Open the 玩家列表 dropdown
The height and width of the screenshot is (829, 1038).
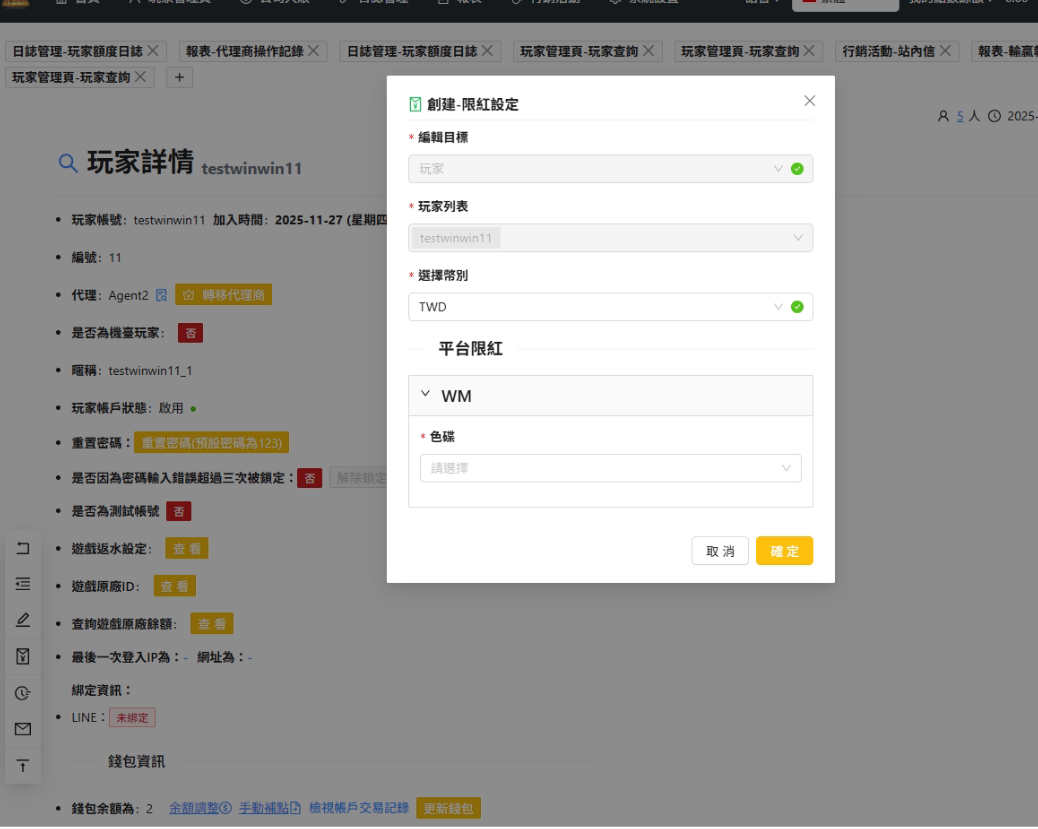610,238
